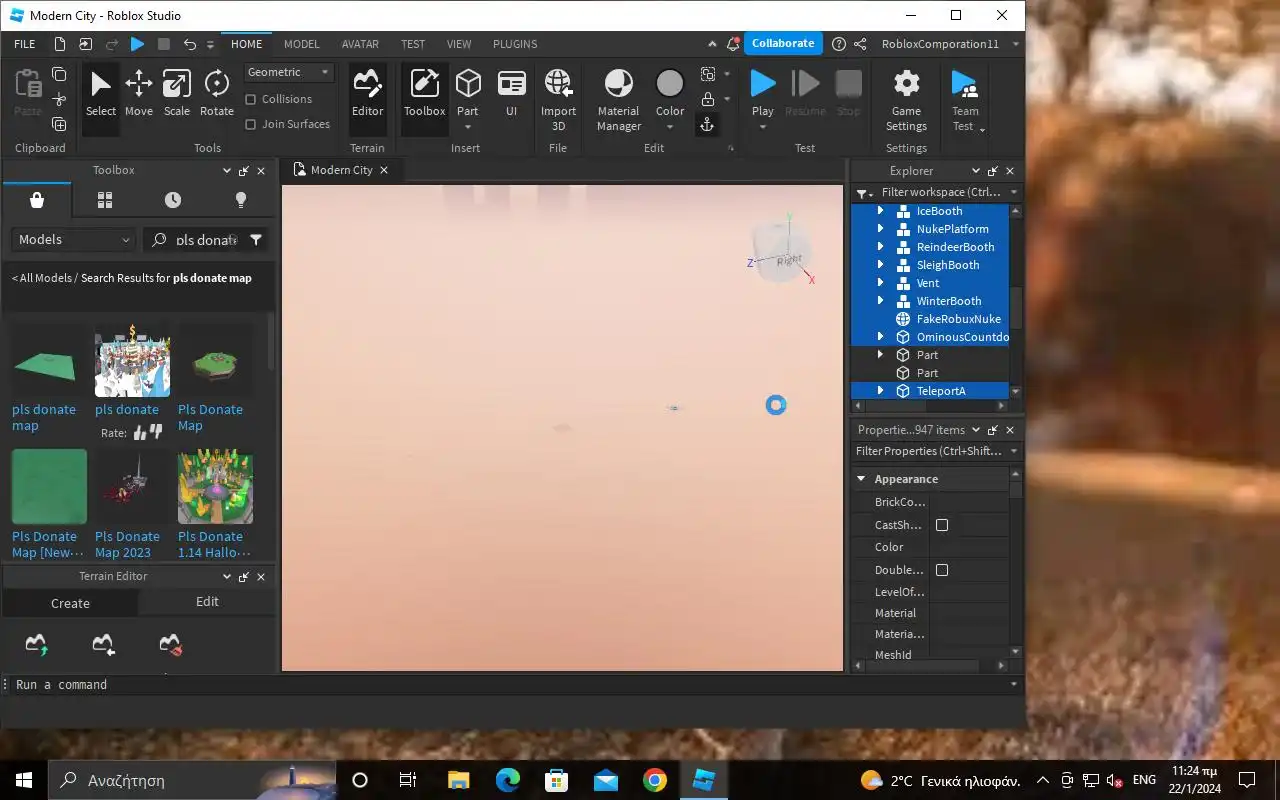Click the Cut scissors icon
Image resolution: width=1280 pixels, height=800 pixels.
[59, 99]
